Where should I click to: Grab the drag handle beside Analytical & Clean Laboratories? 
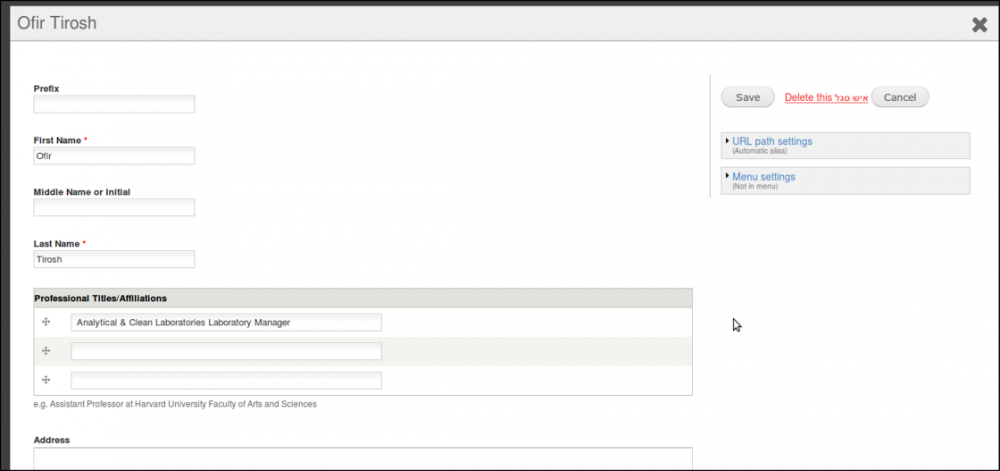[46, 322]
